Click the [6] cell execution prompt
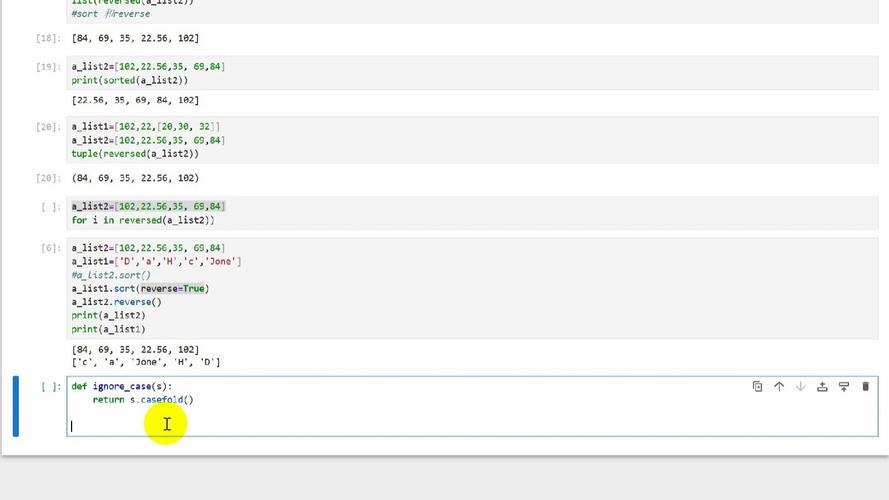This screenshot has width=889, height=500. click(50, 248)
